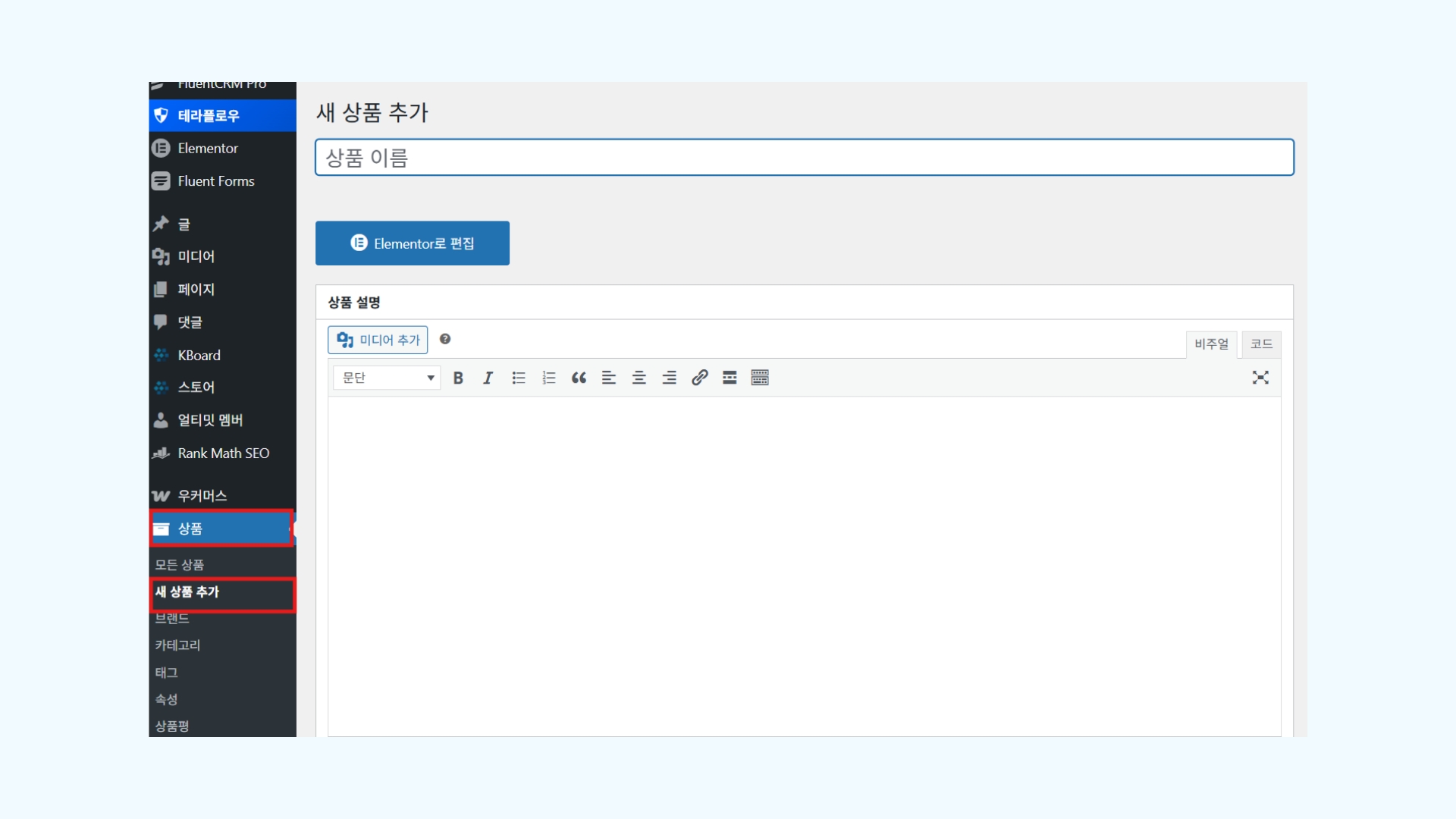This screenshot has width=1456, height=819.
Task: Click the help question mark icon
Action: pyautogui.click(x=445, y=339)
